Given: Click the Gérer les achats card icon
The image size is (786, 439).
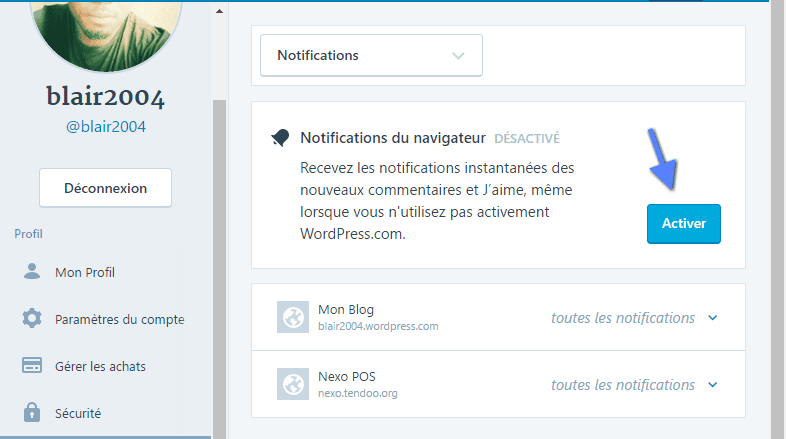Looking at the screenshot, I should click(x=32, y=365).
